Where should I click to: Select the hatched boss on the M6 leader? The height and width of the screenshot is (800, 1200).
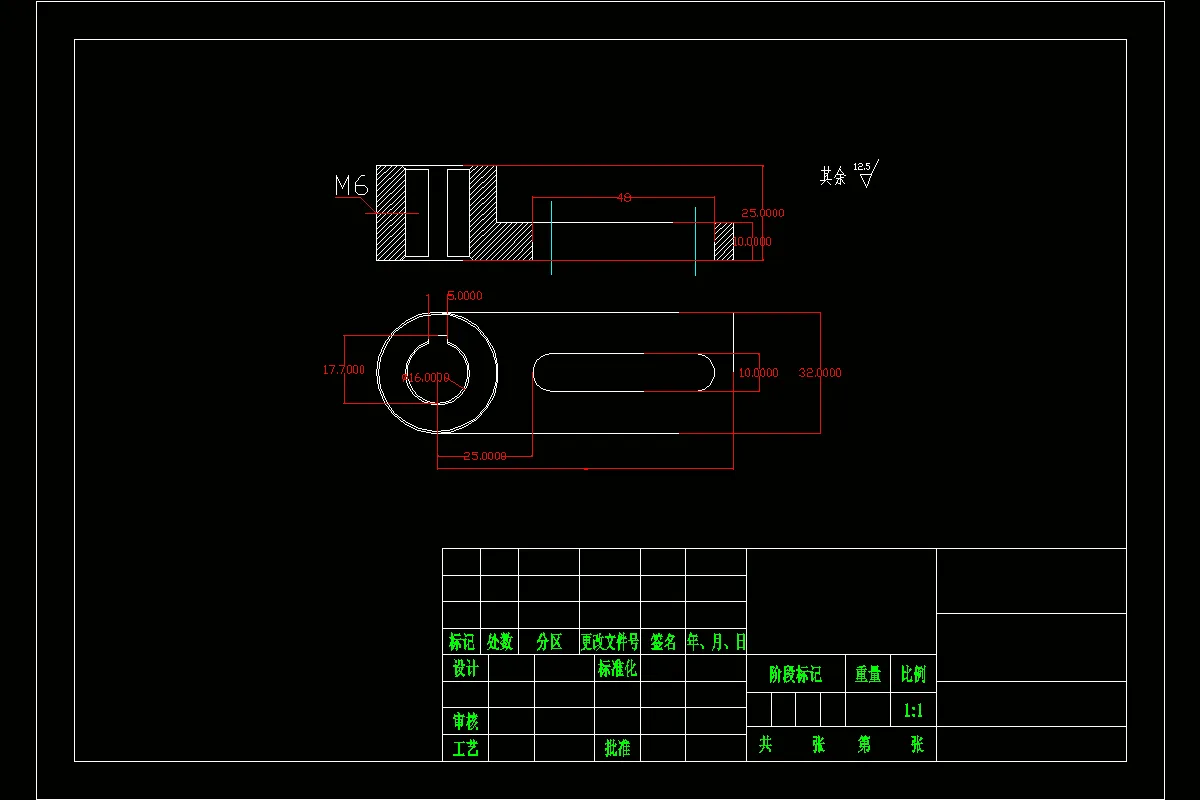tap(390, 212)
